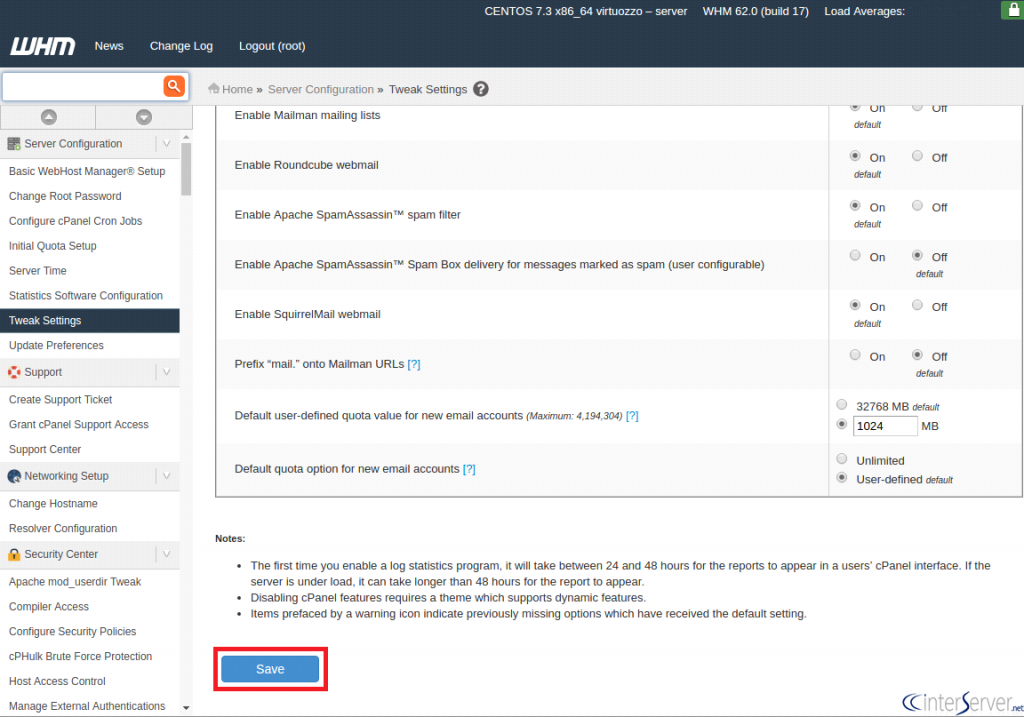Click the sidebar expand-all down arrow icon
The image size is (1024, 717).
(x=143, y=117)
